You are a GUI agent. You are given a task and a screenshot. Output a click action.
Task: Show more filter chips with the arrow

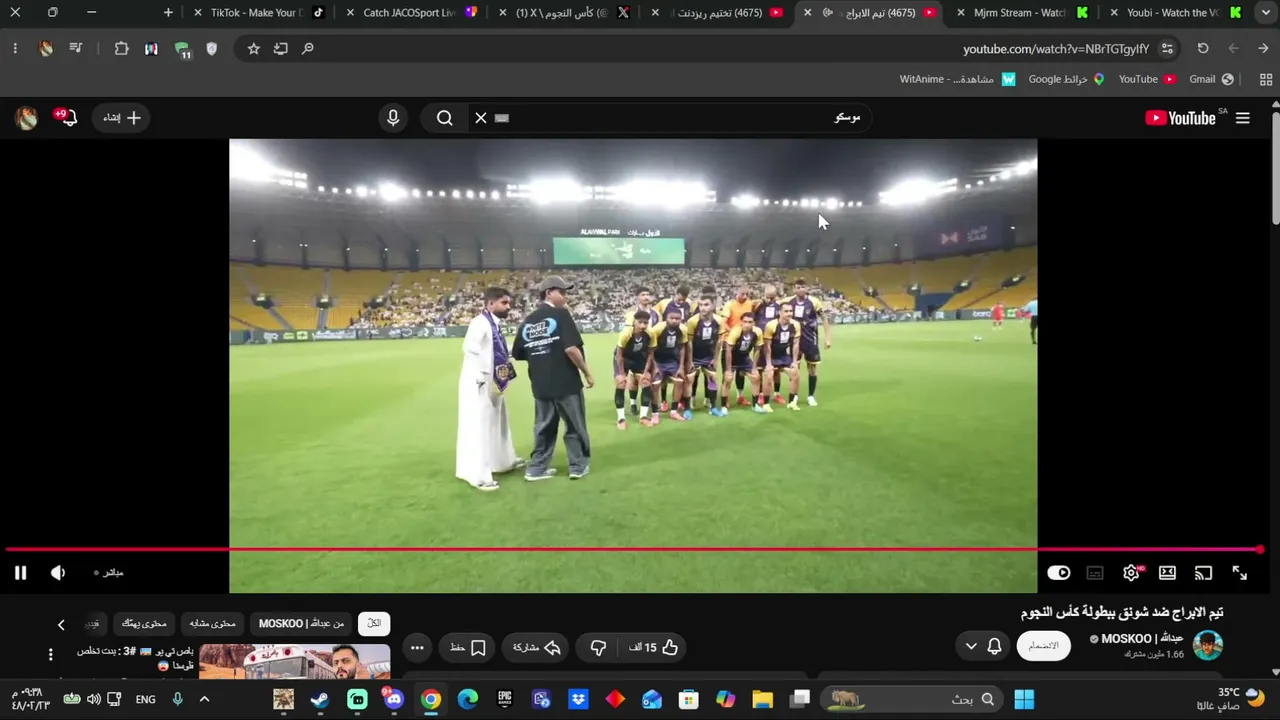coord(61,625)
